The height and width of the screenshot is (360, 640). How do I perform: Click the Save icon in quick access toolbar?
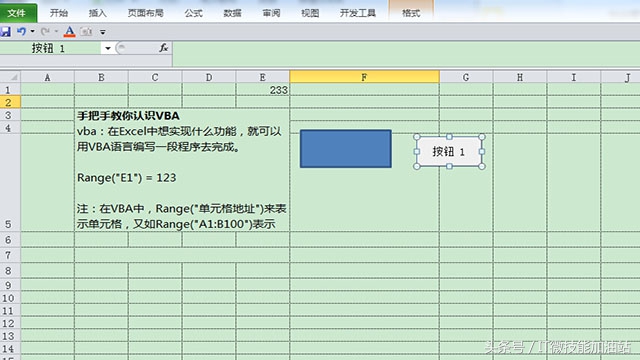5,31
